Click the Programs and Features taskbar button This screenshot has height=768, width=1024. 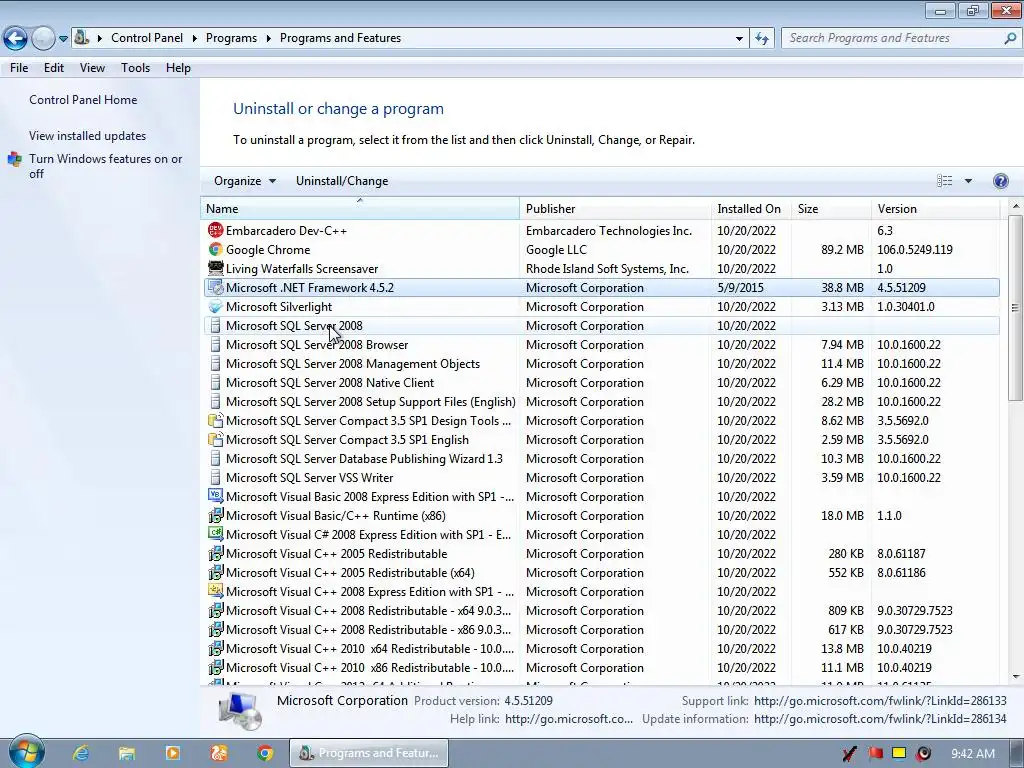[x=369, y=753]
